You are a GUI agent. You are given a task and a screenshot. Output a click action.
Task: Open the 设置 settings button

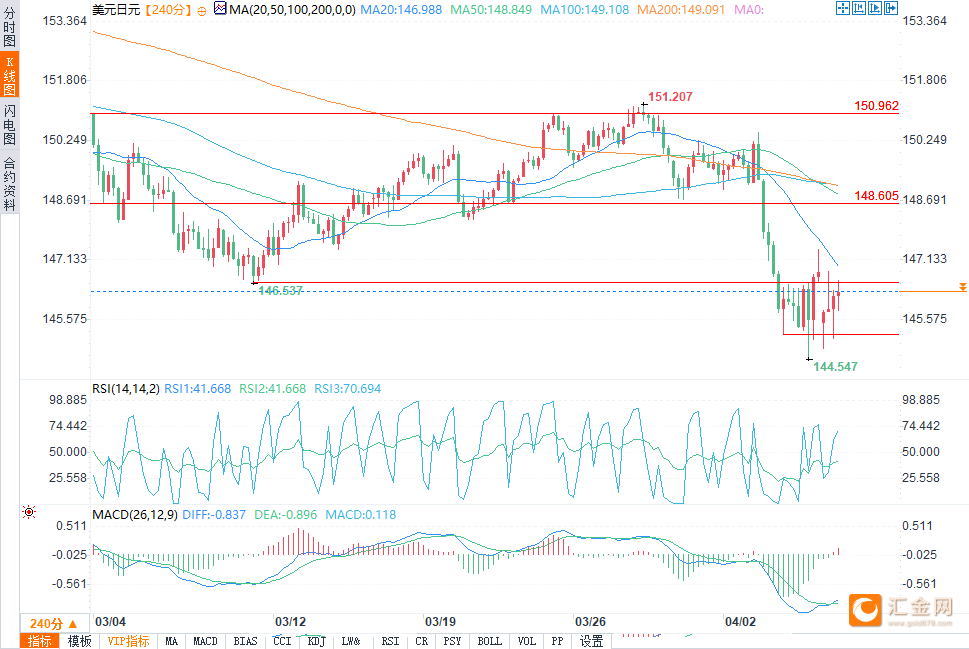coord(591,641)
